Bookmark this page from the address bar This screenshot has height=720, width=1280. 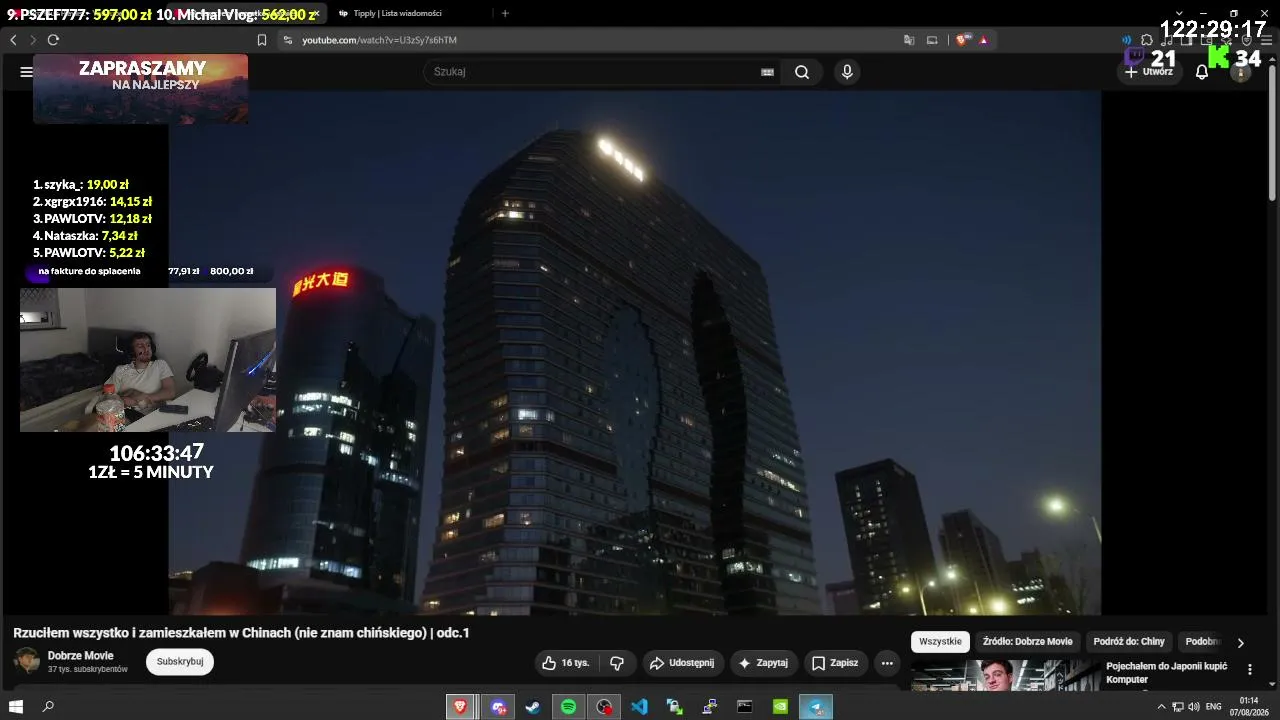[262, 40]
